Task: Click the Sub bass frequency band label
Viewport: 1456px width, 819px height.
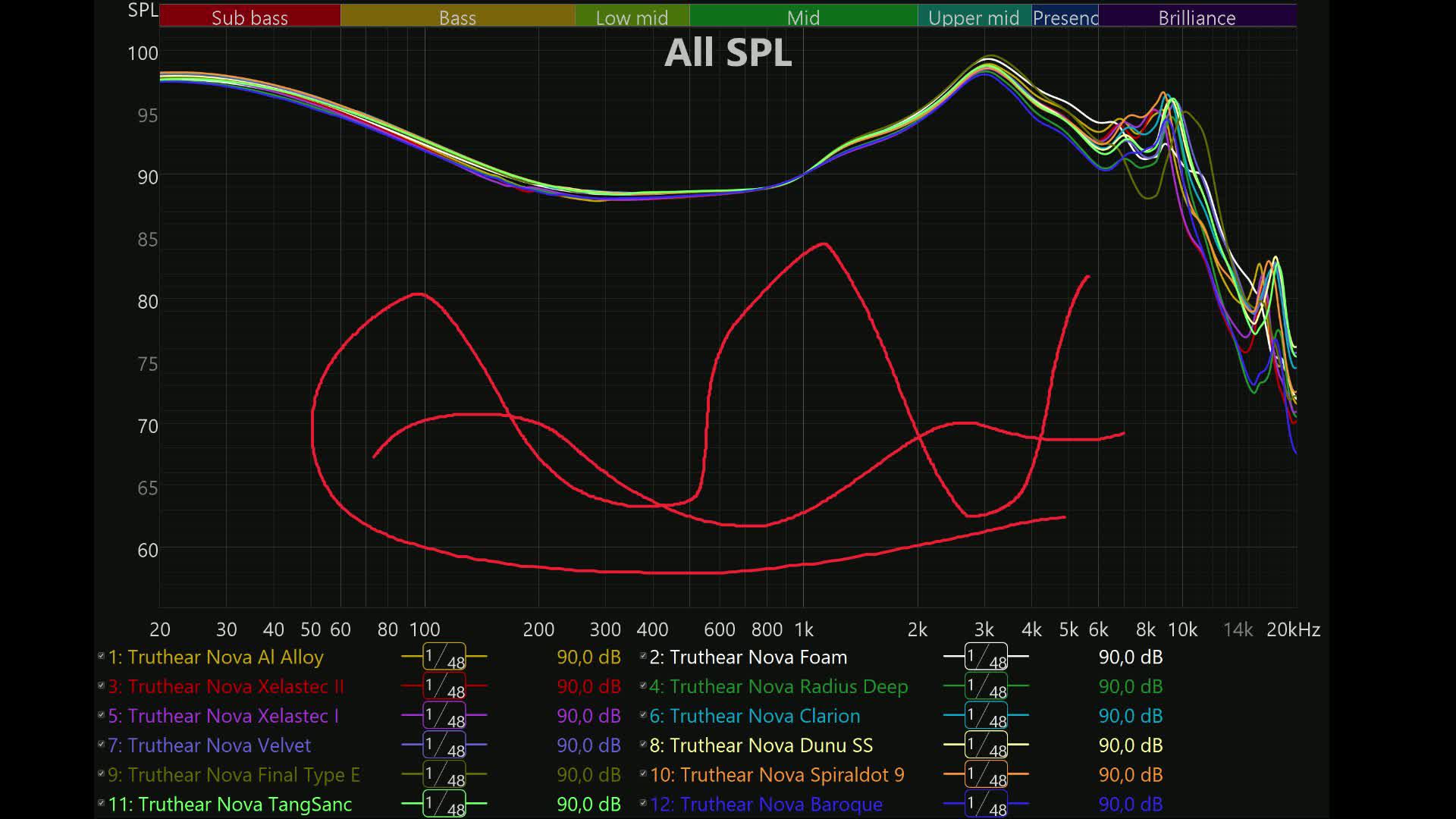Action: tap(249, 17)
